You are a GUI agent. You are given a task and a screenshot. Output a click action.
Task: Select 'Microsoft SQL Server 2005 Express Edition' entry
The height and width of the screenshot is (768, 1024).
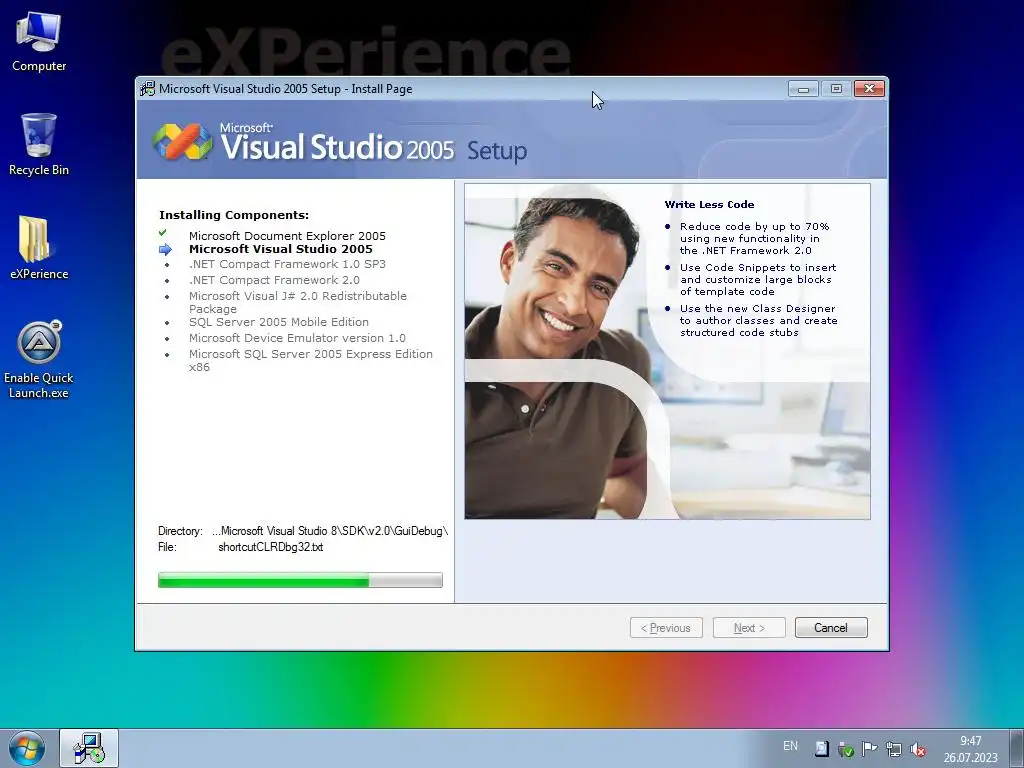(x=311, y=360)
